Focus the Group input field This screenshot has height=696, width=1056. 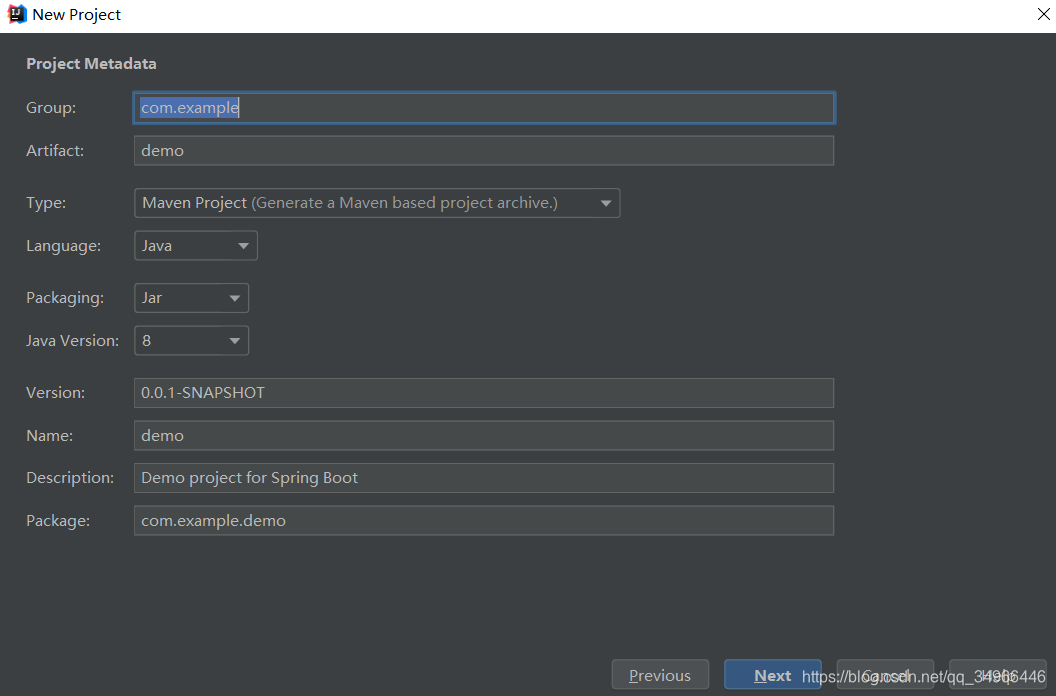point(484,108)
